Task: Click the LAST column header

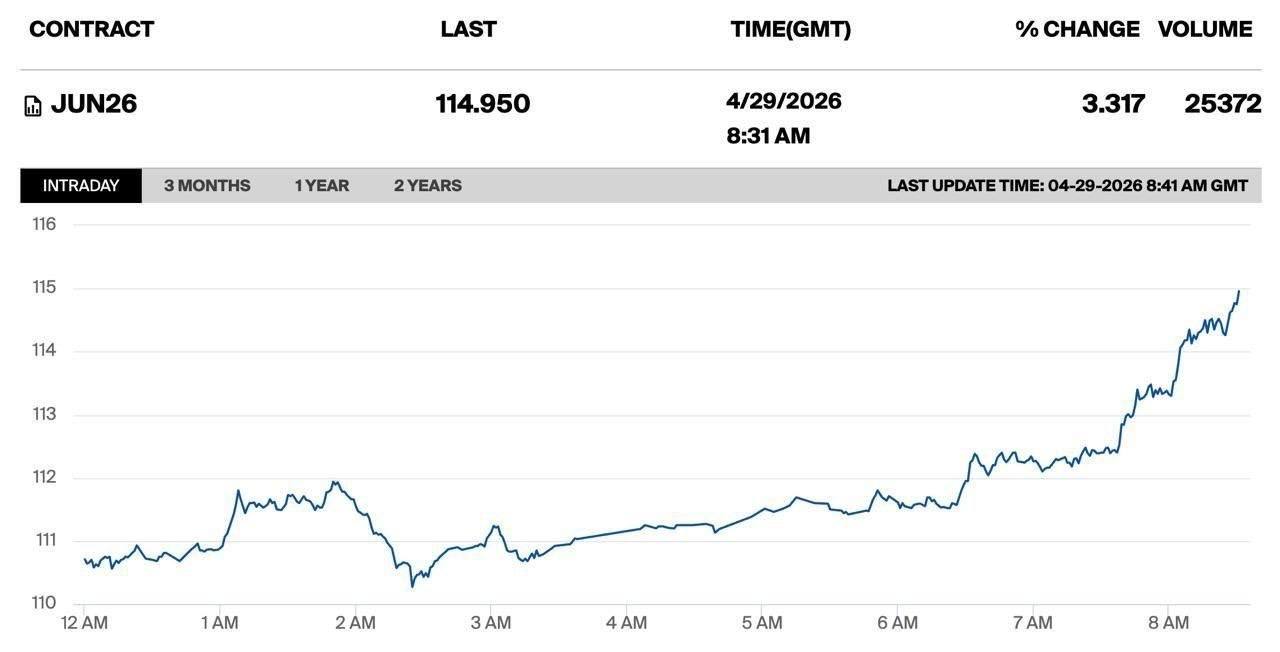Action: tap(468, 30)
